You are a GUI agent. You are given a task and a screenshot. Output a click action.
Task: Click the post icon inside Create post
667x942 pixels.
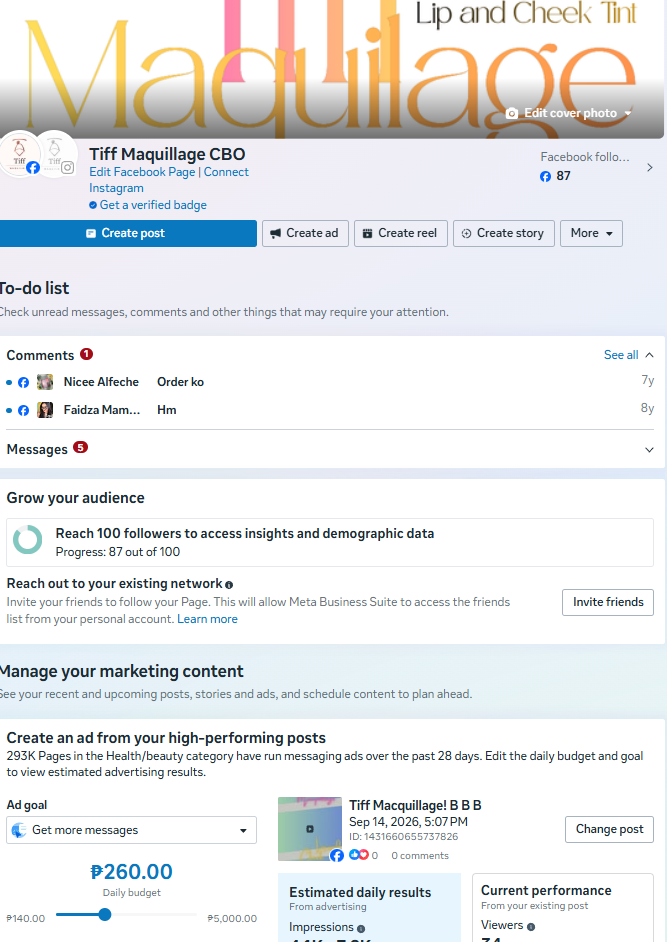coord(91,233)
